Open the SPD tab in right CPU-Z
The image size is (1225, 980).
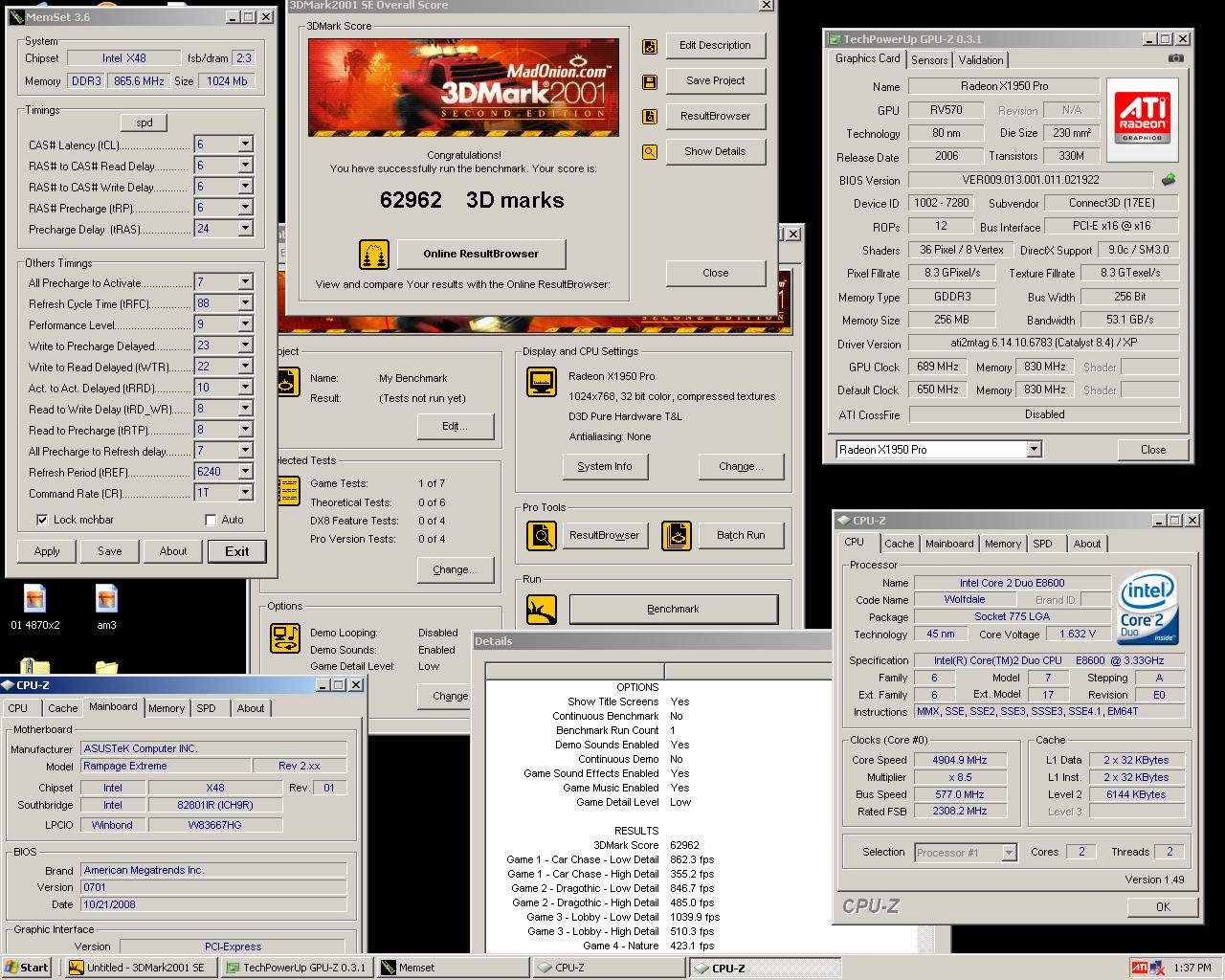tap(1042, 544)
